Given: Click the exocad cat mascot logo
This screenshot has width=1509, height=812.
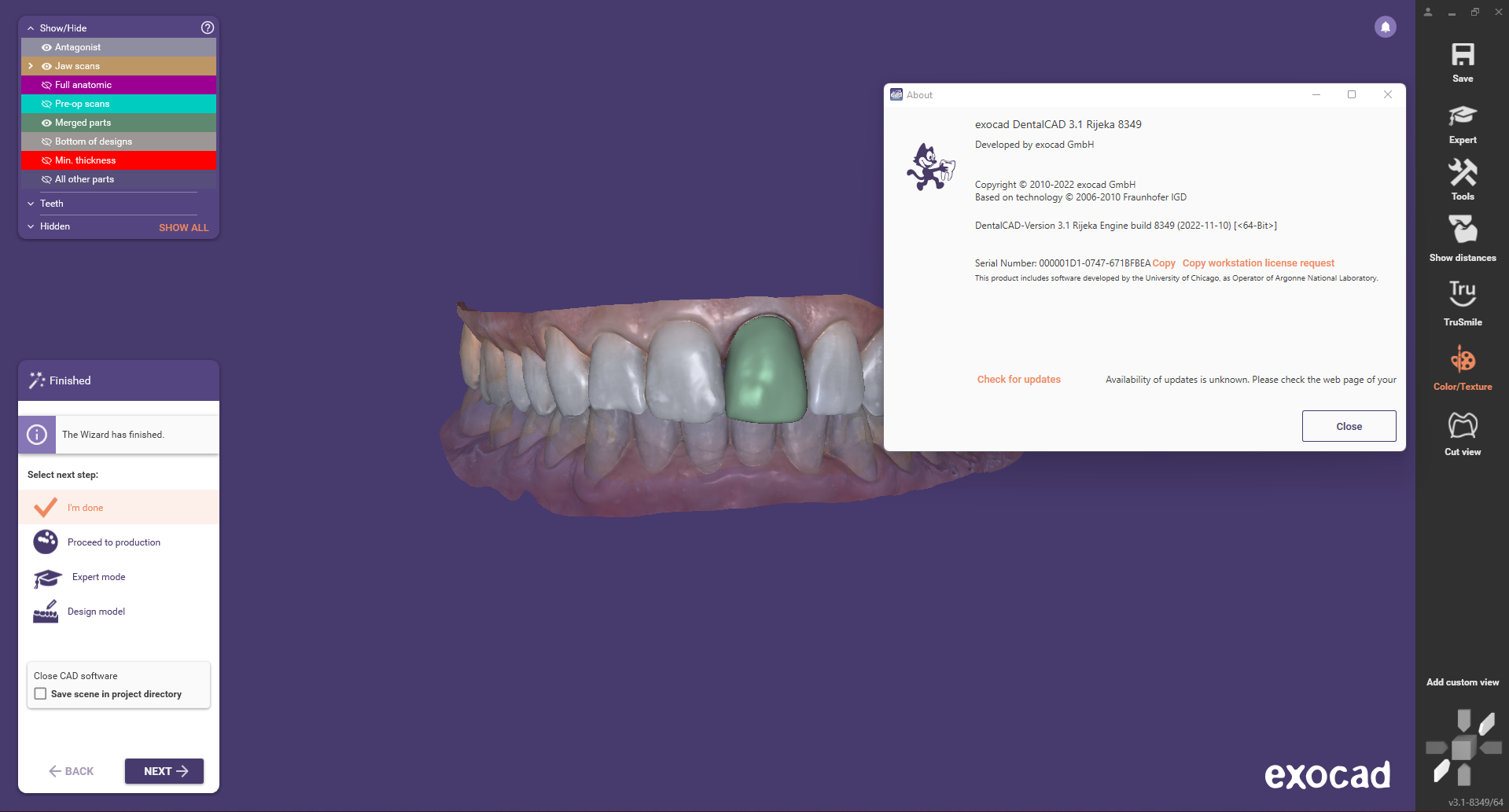Looking at the screenshot, I should click(x=930, y=167).
